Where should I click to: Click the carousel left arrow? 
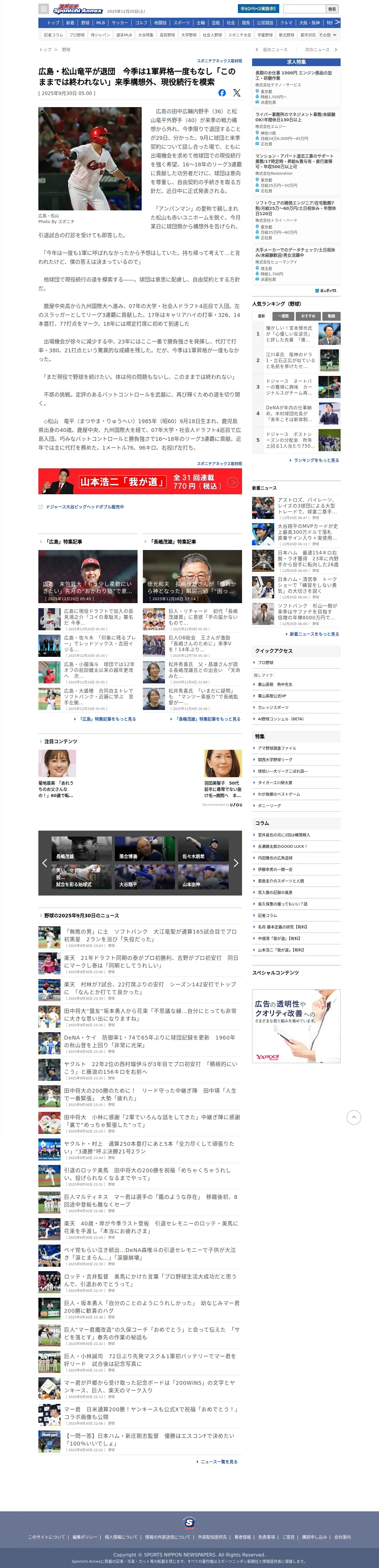coord(45,862)
